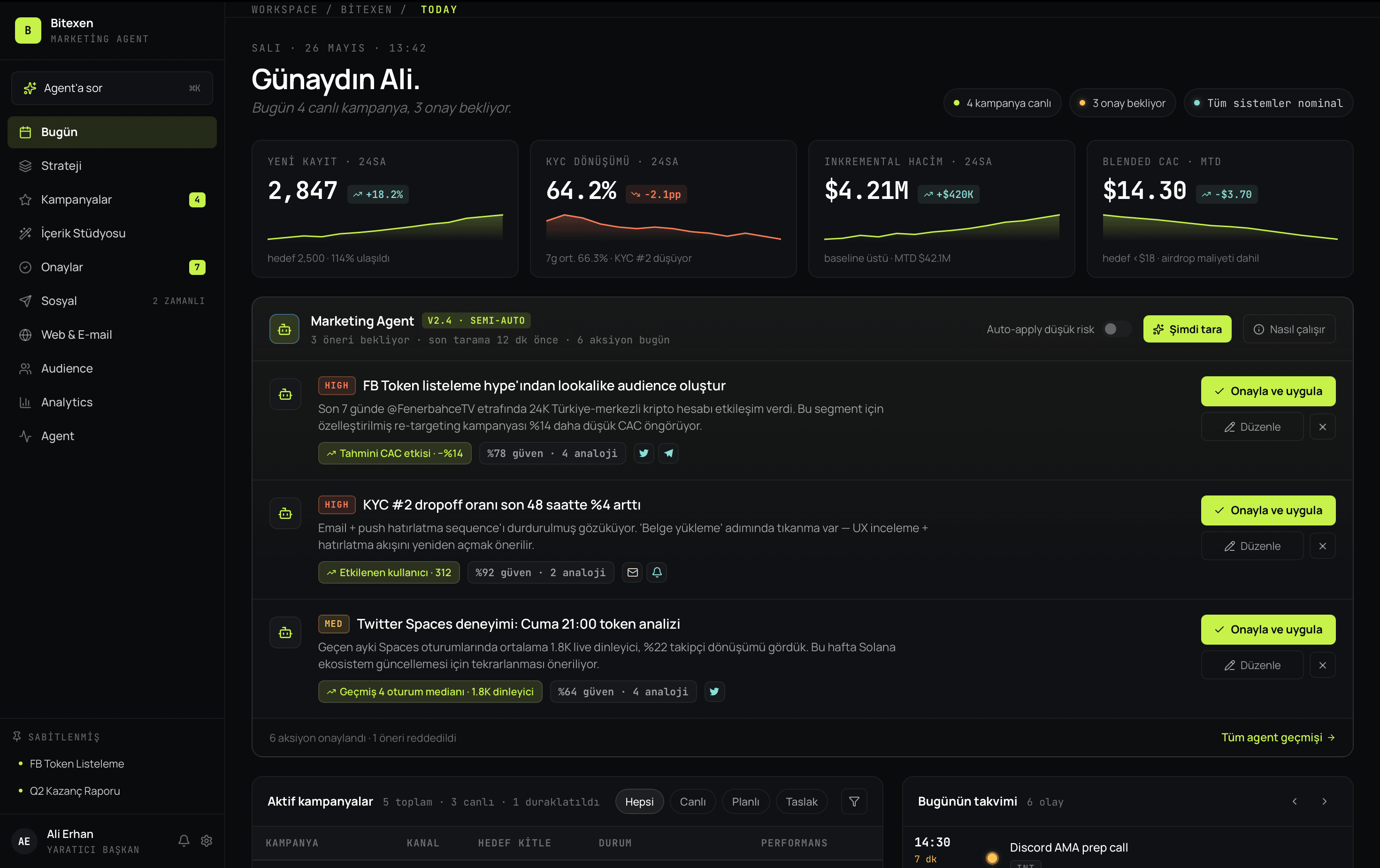This screenshot has width=1380, height=868.
Task: Click the Agent'a sor sparkle icon
Action: tap(30, 88)
